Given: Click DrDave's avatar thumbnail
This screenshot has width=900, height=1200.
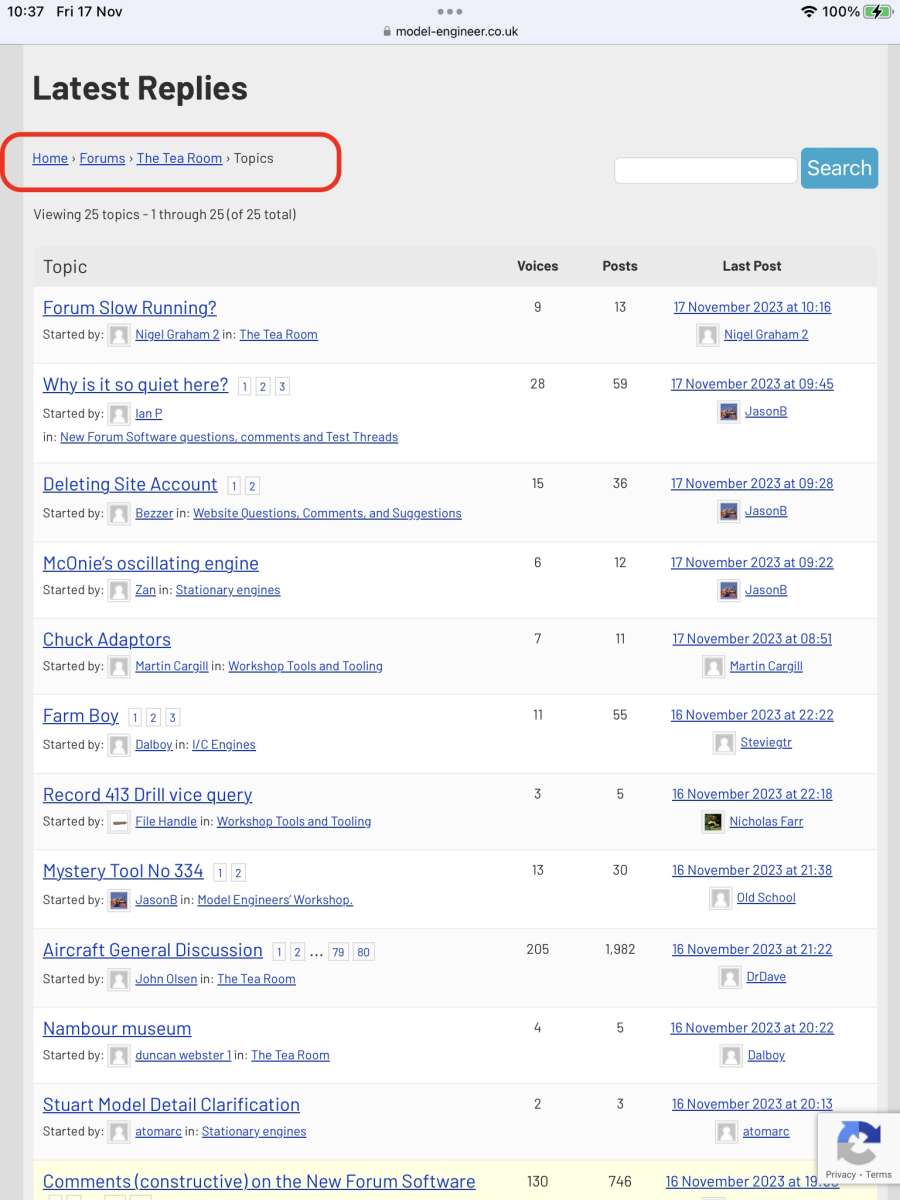Looking at the screenshot, I should [730, 977].
